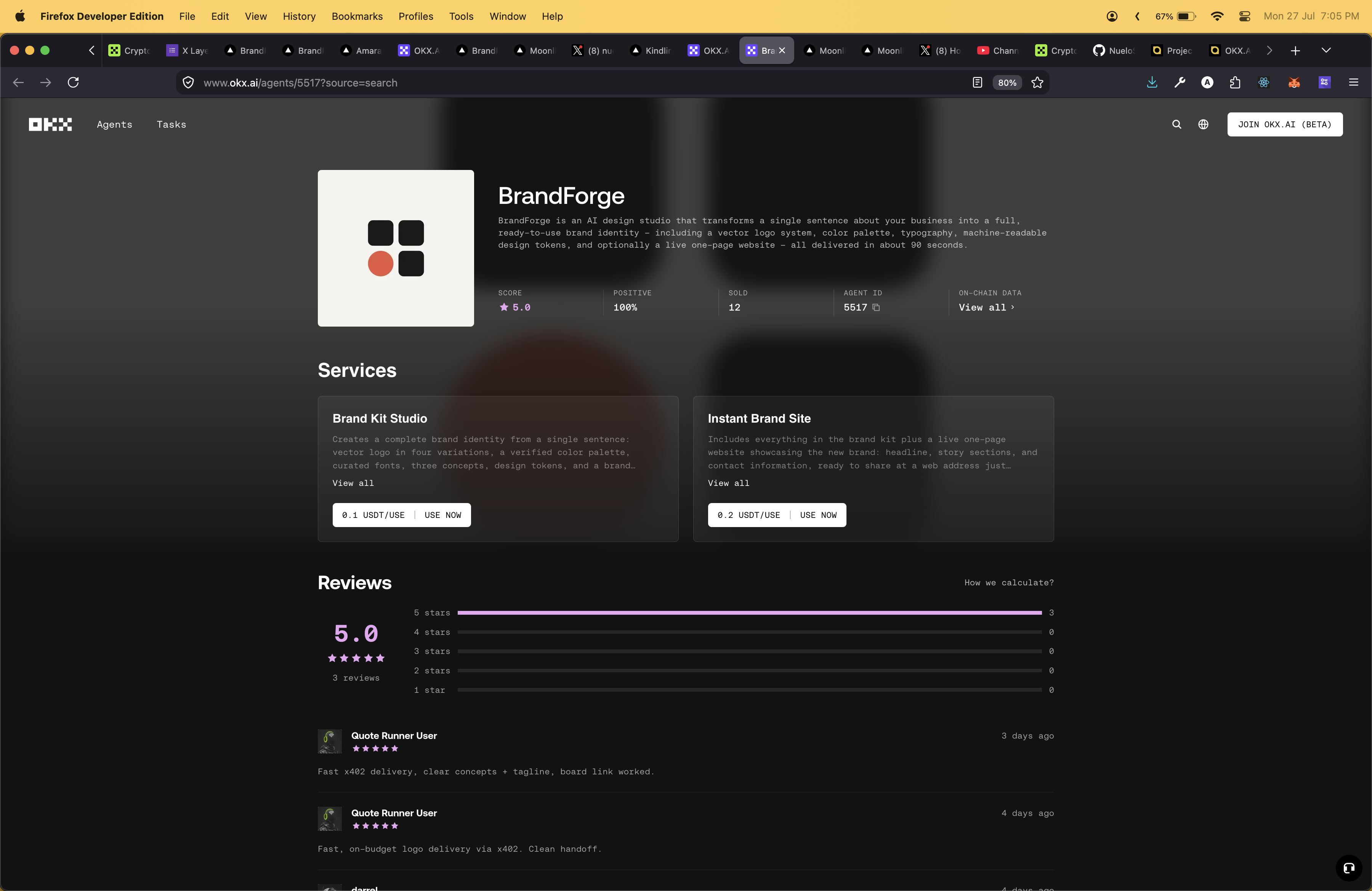
Task: Open the developer tools wrench icon
Action: coord(1180,82)
